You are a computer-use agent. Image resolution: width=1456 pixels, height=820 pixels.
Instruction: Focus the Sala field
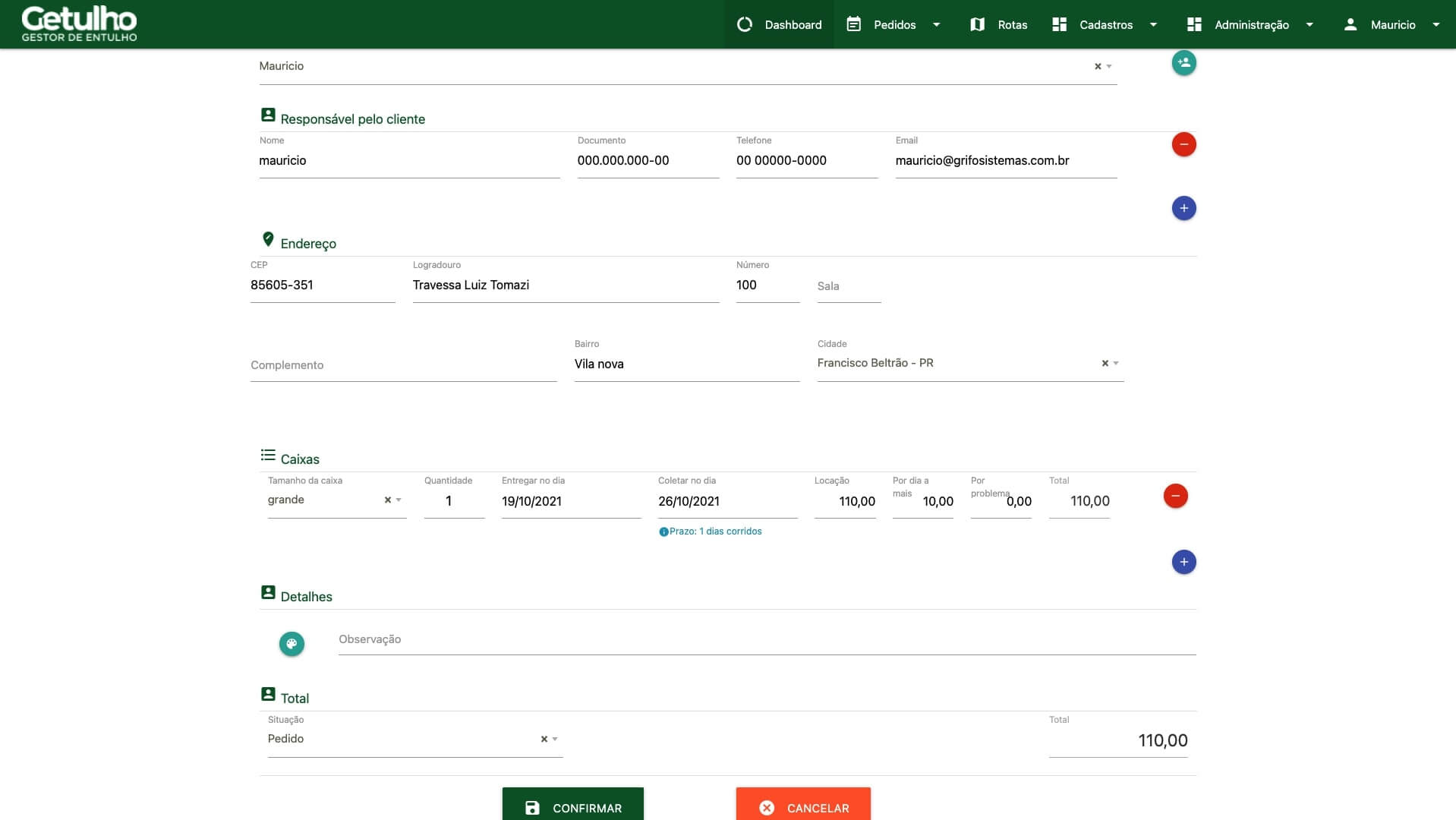tap(849, 286)
